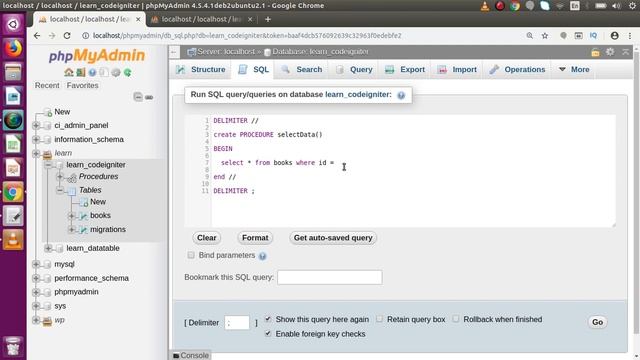This screenshot has width=640, height=360.
Task: Bookmark this page with star icon
Action: (x=545, y=36)
